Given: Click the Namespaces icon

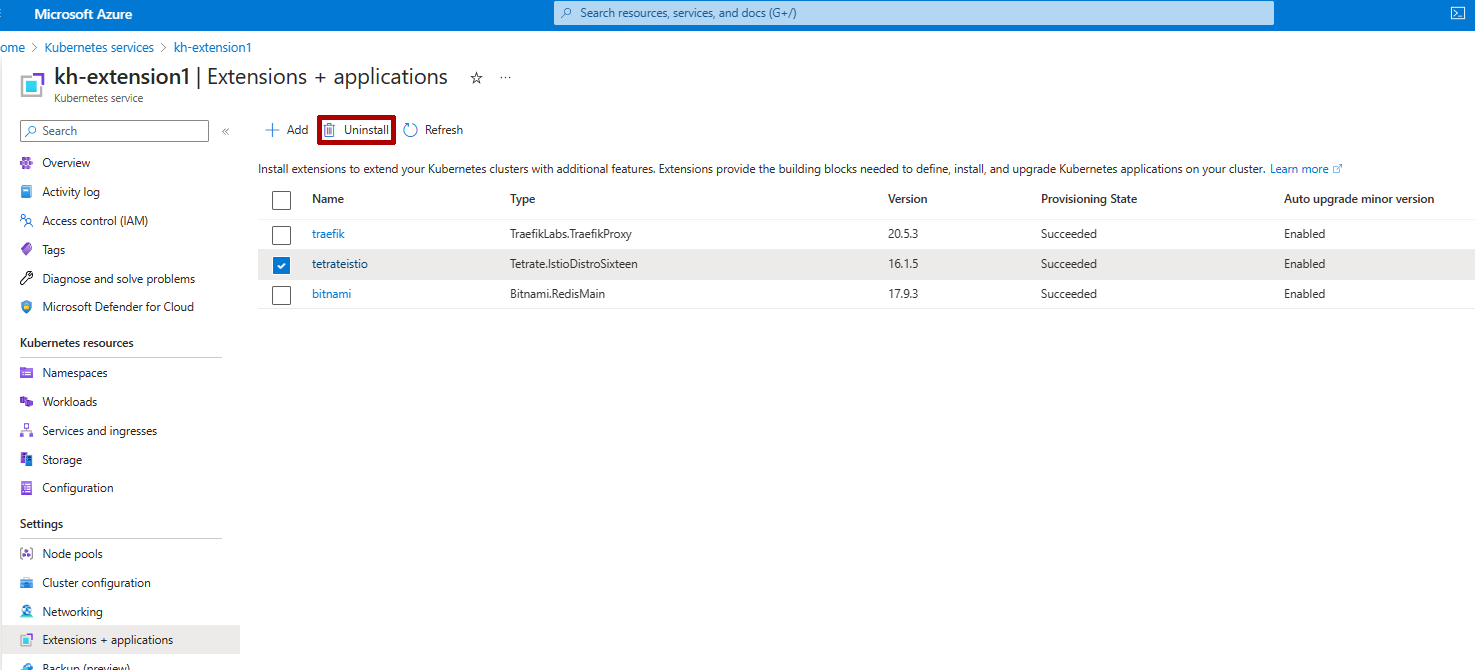Looking at the screenshot, I should pos(27,373).
